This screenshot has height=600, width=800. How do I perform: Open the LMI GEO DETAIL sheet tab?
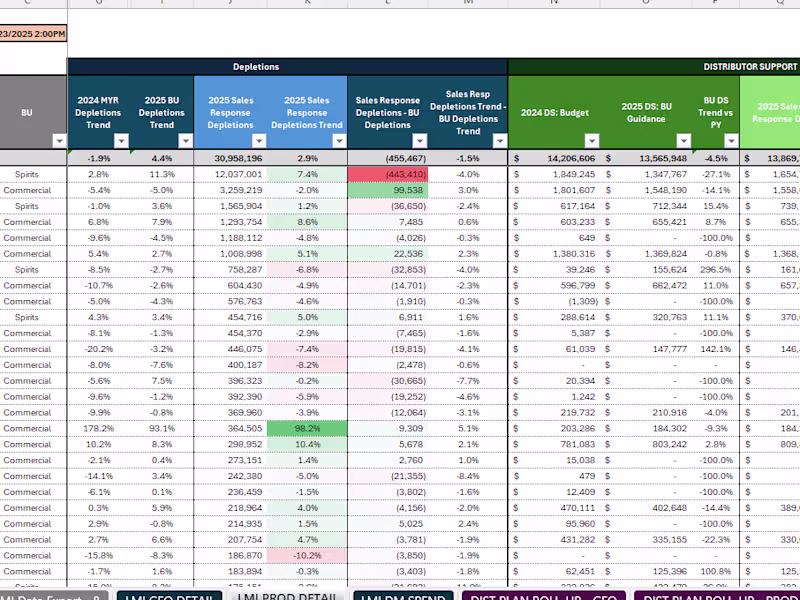169,595
